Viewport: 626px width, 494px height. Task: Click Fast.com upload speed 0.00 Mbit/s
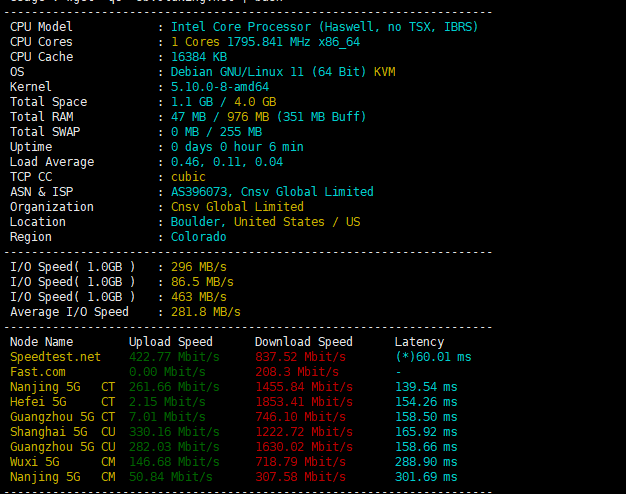(x=167, y=372)
